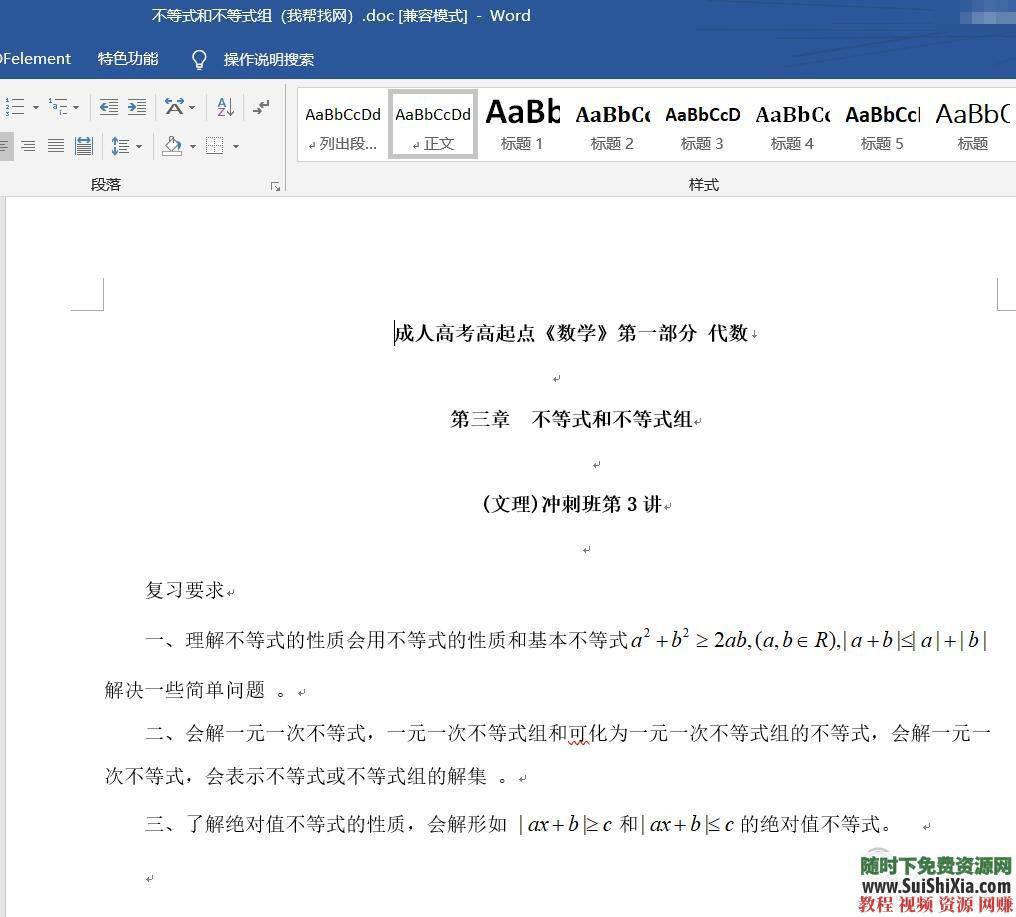Toggle the show paragraph marks icon
This screenshot has height=917, width=1016.
click(x=261, y=107)
